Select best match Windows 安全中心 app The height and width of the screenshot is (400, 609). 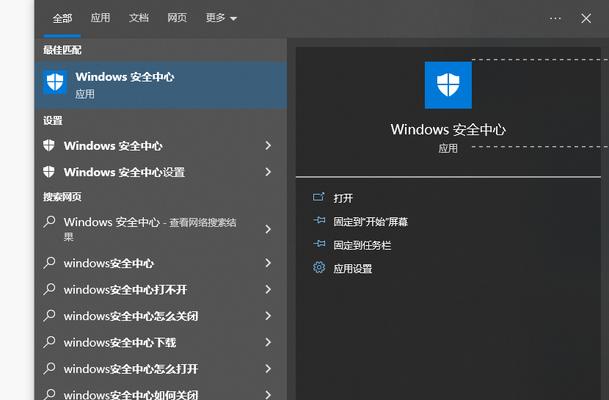pos(161,85)
